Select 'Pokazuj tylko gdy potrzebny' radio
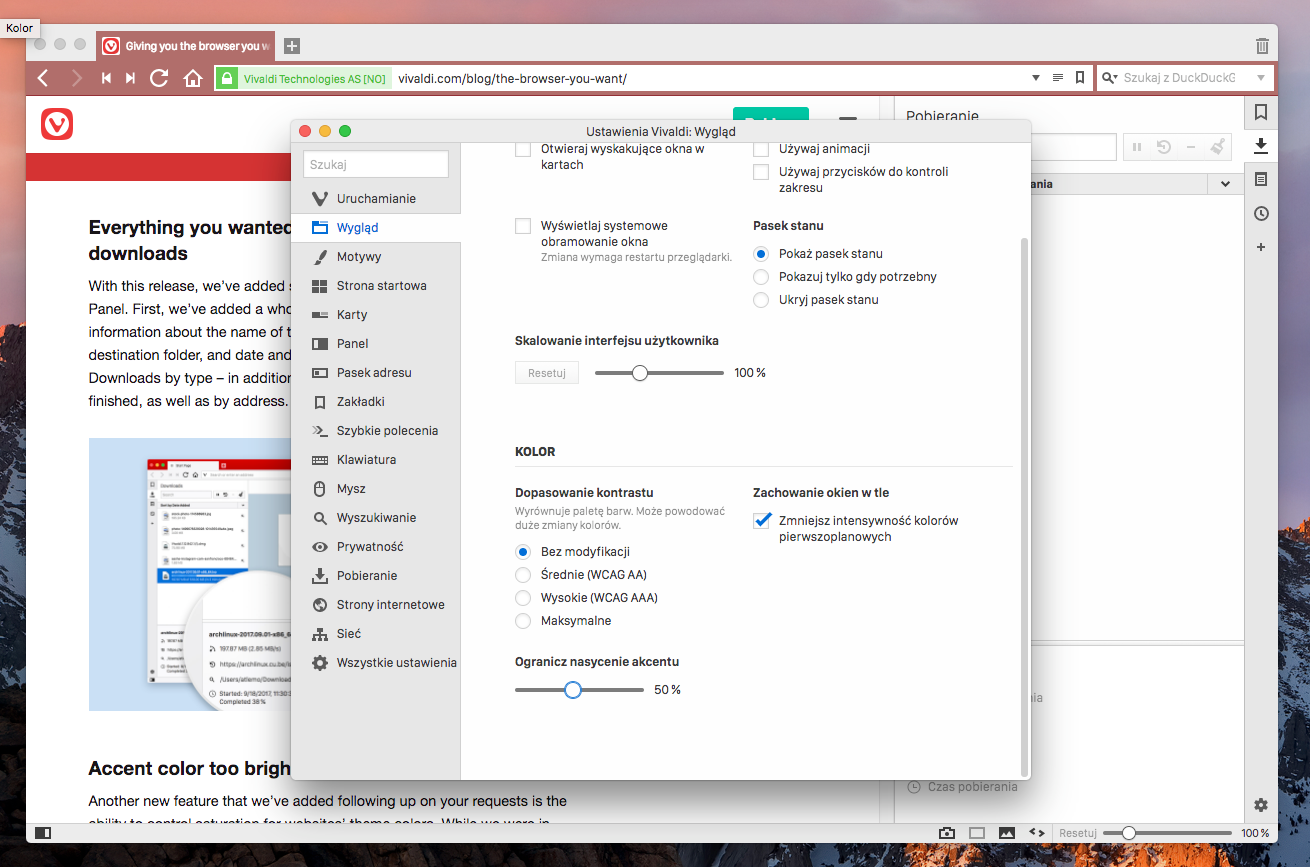This screenshot has width=1310, height=867. pyautogui.click(x=761, y=277)
